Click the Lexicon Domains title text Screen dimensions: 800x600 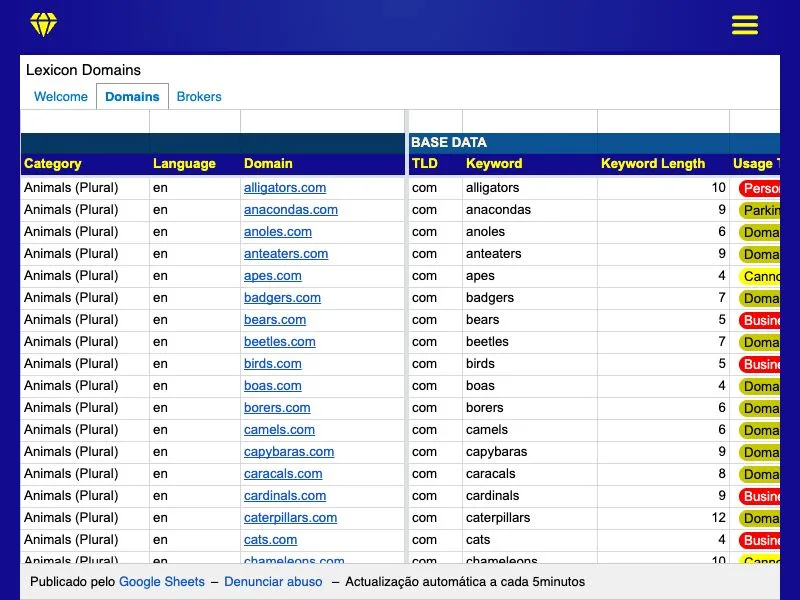[x=83, y=70]
